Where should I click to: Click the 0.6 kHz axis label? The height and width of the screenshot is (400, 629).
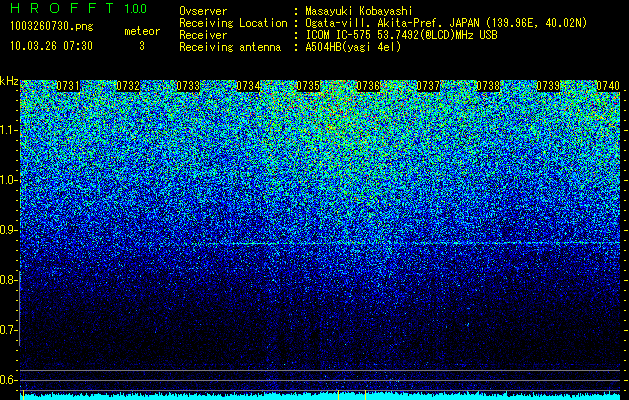[9, 380]
